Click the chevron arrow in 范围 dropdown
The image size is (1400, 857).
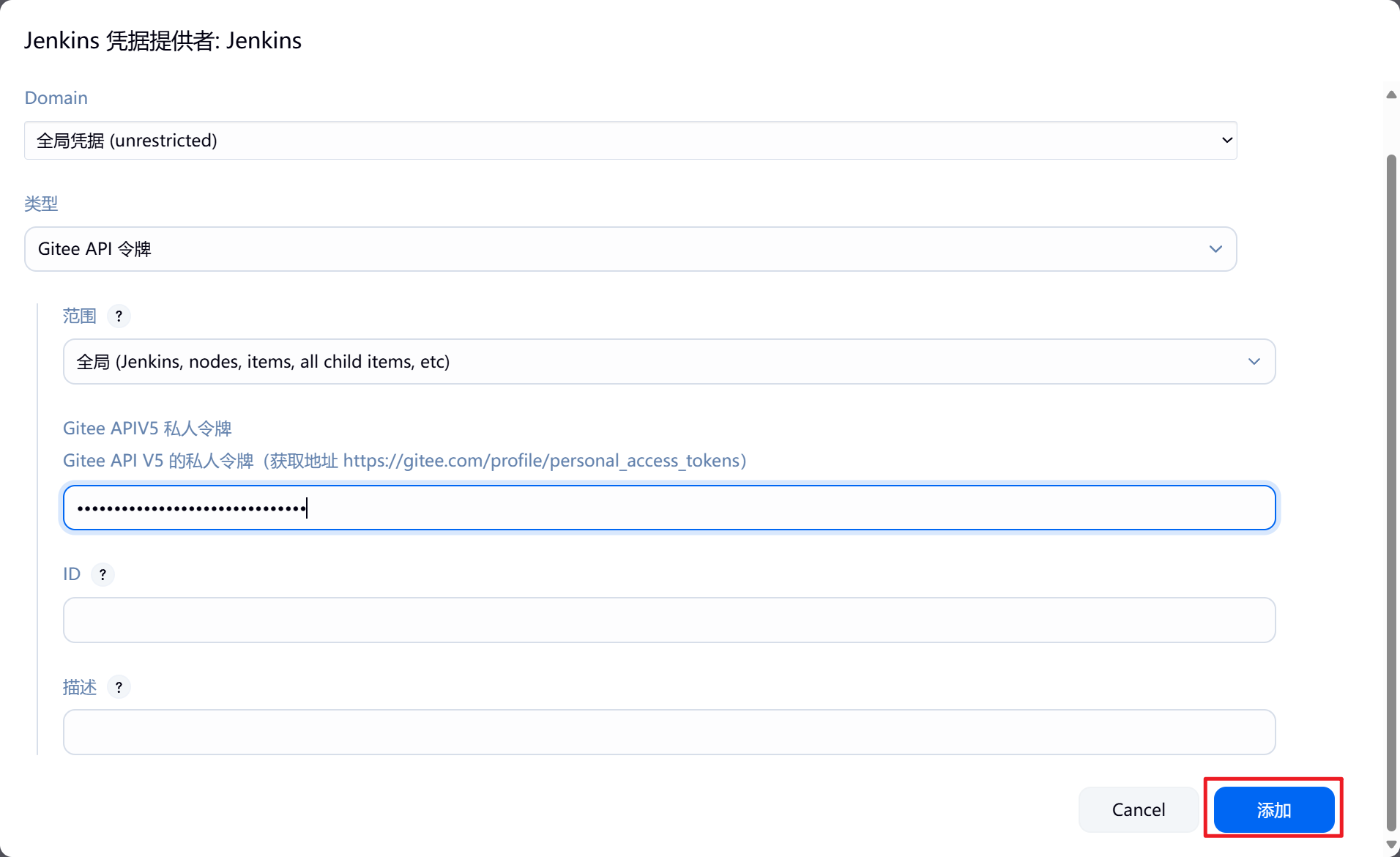coord(1254,362)
